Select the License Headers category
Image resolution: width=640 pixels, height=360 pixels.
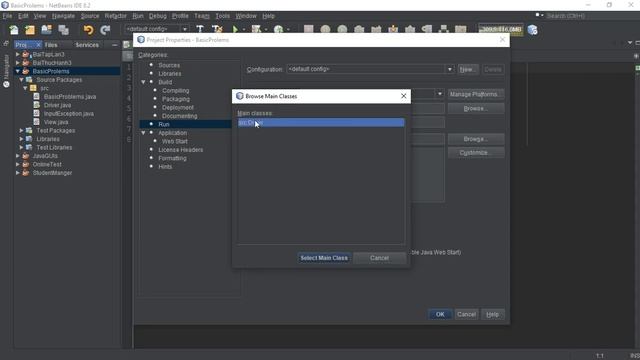click(180, 150)
